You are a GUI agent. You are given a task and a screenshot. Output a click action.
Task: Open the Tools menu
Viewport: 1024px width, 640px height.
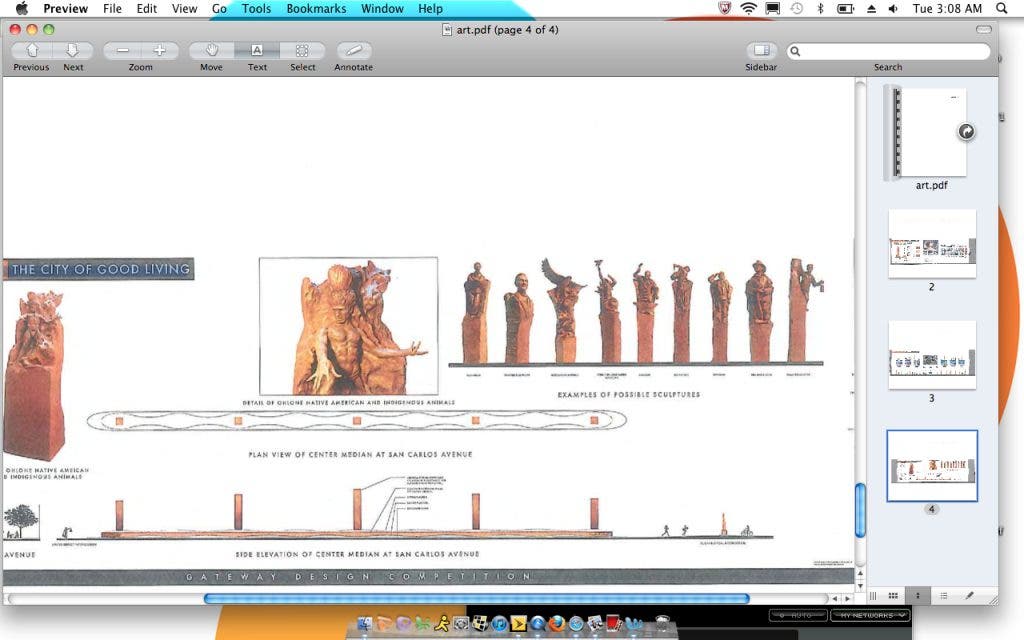coord(256,9)
